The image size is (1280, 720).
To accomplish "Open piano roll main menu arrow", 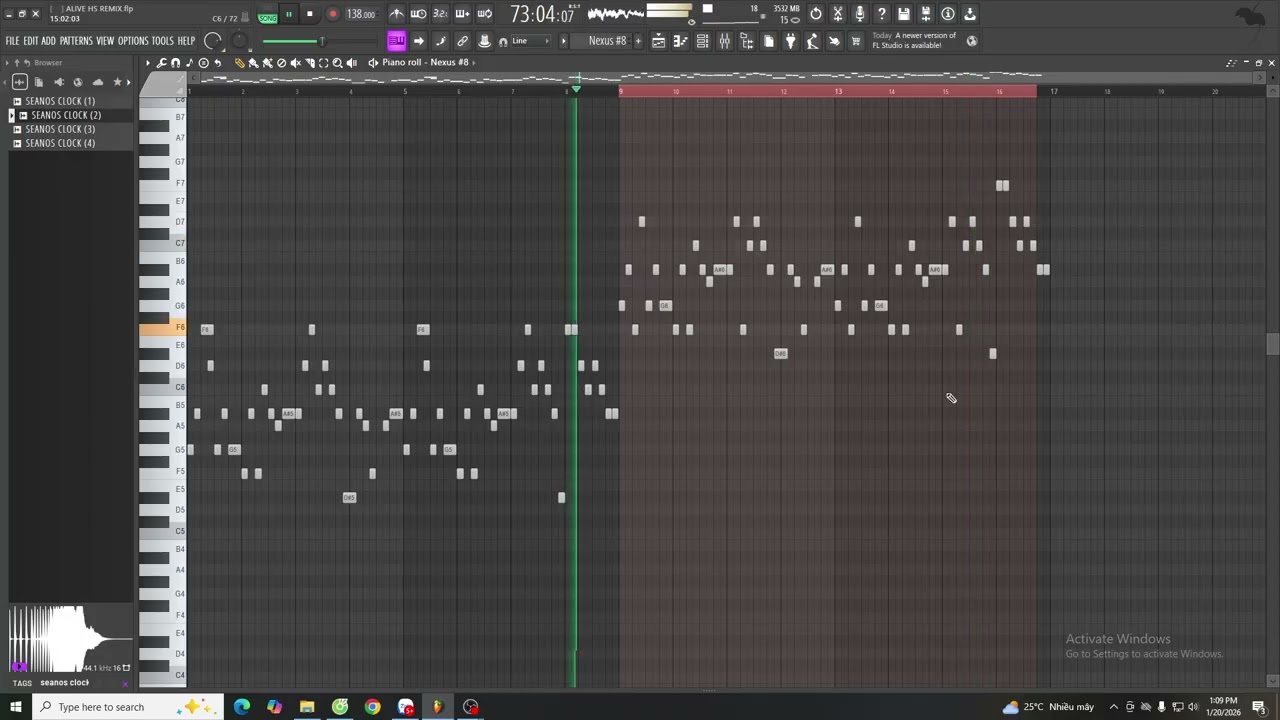I will (x=148, y=62).
